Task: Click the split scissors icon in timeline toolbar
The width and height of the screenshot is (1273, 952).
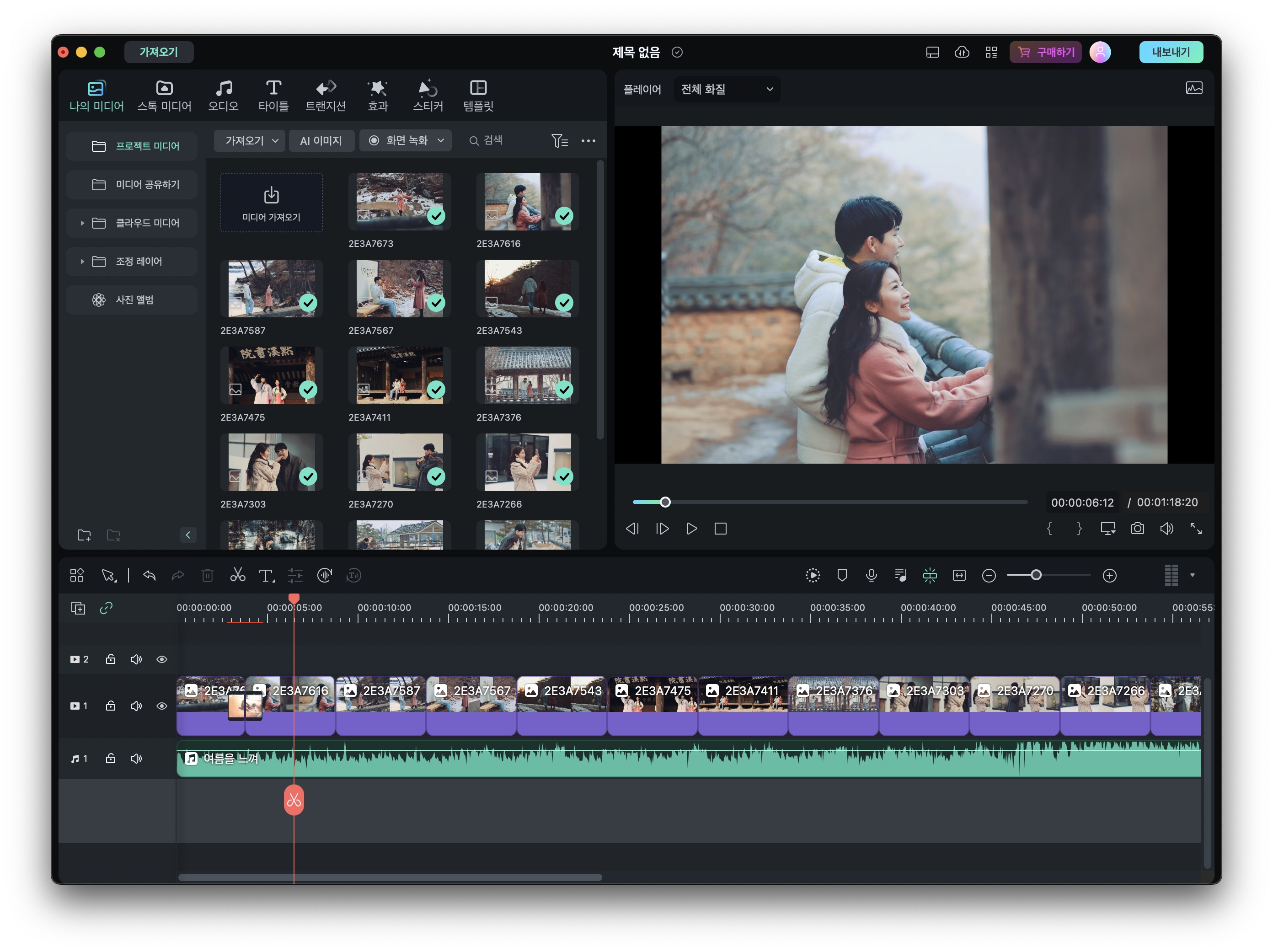Action: 237,575
